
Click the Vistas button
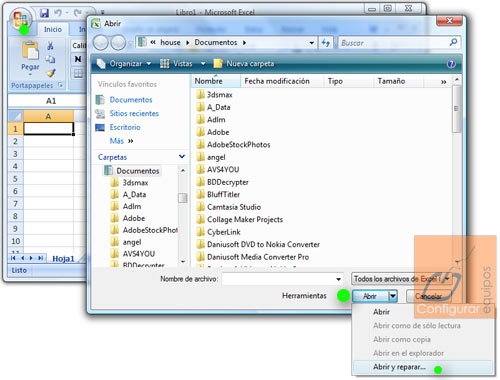176,63
